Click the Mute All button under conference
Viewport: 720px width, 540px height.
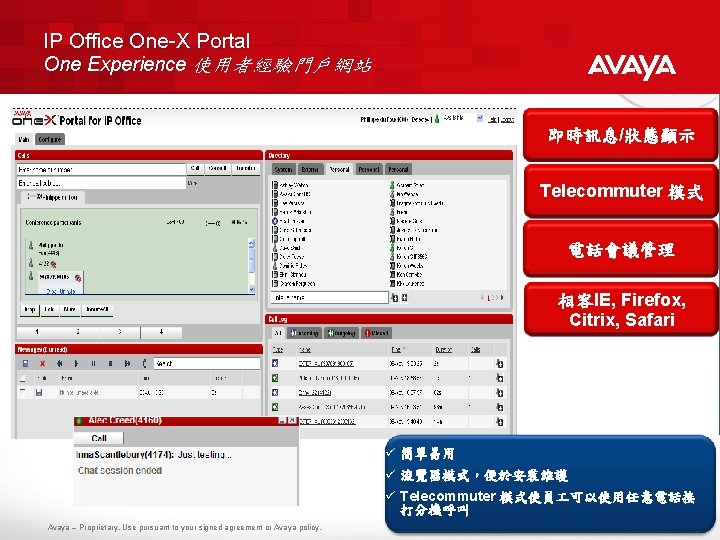[x=97, y=309]
